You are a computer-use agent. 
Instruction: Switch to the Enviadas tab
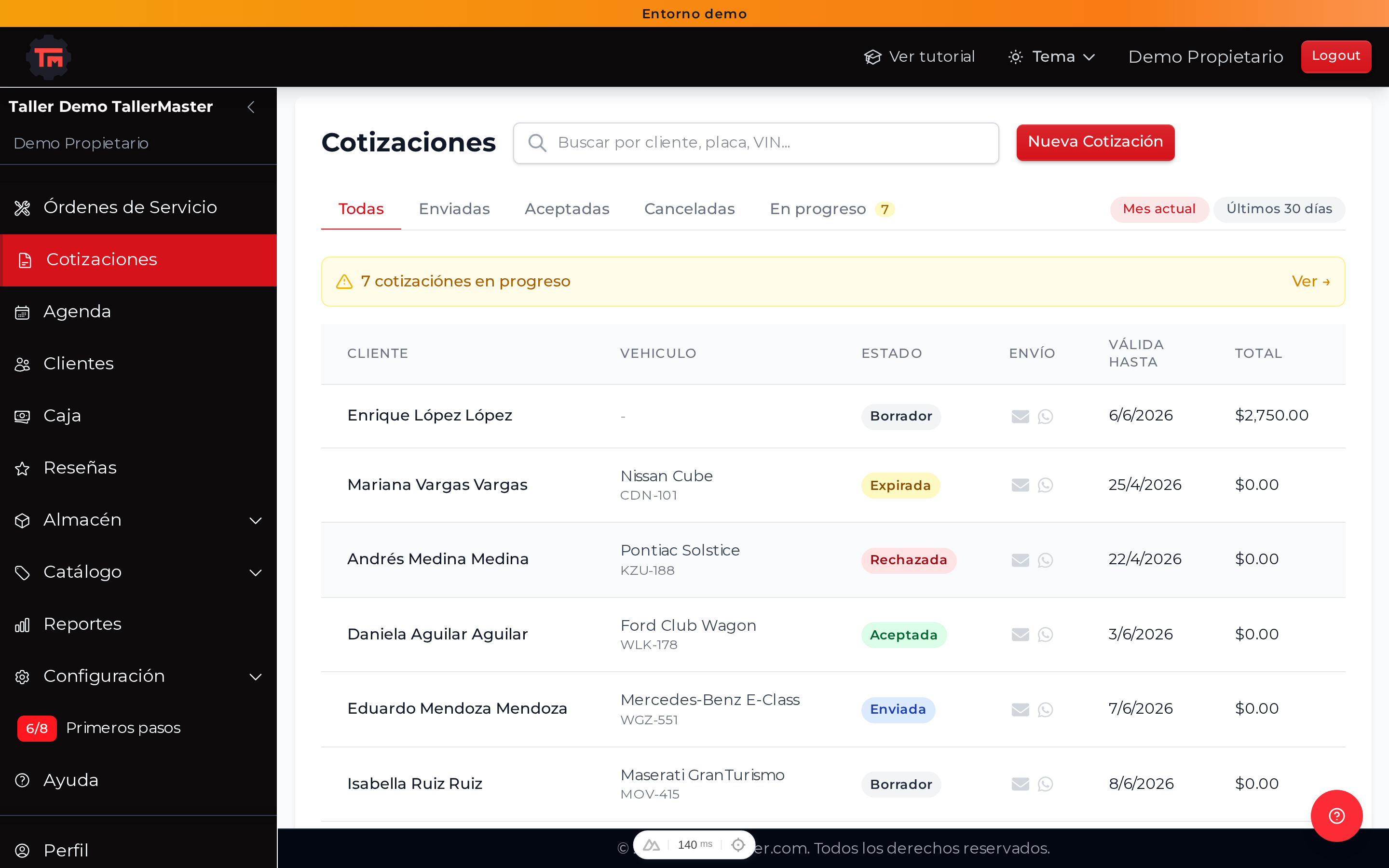(x=454, y=209)
